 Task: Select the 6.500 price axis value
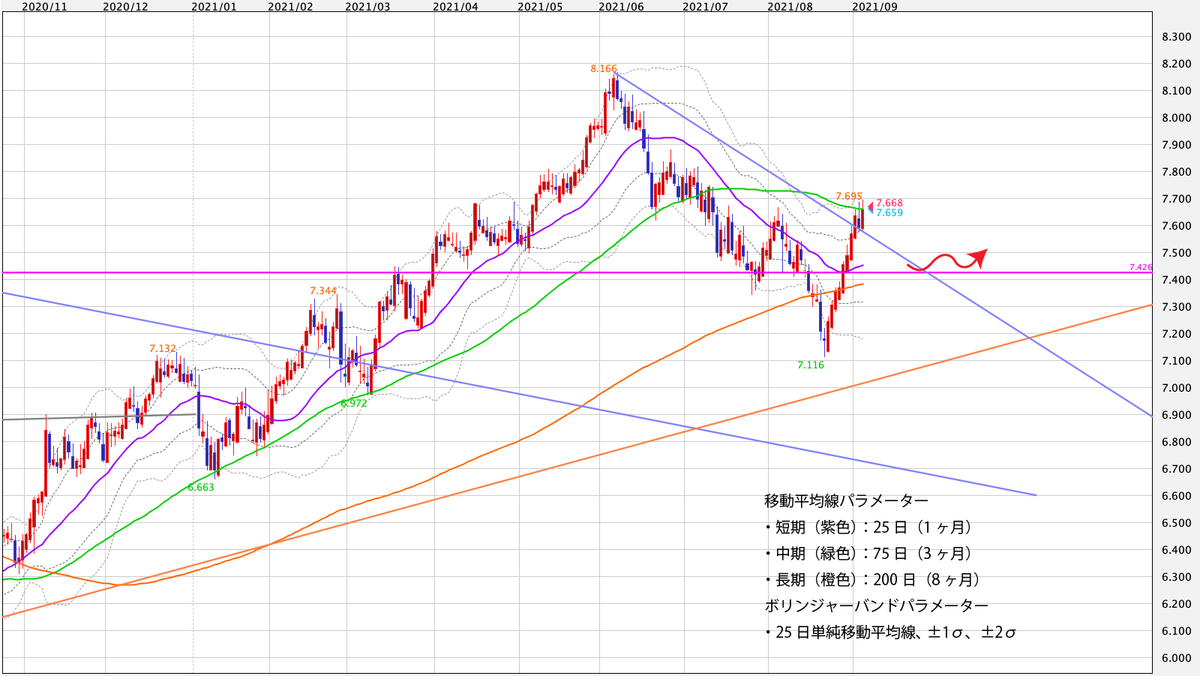(x=1176, y=523)
